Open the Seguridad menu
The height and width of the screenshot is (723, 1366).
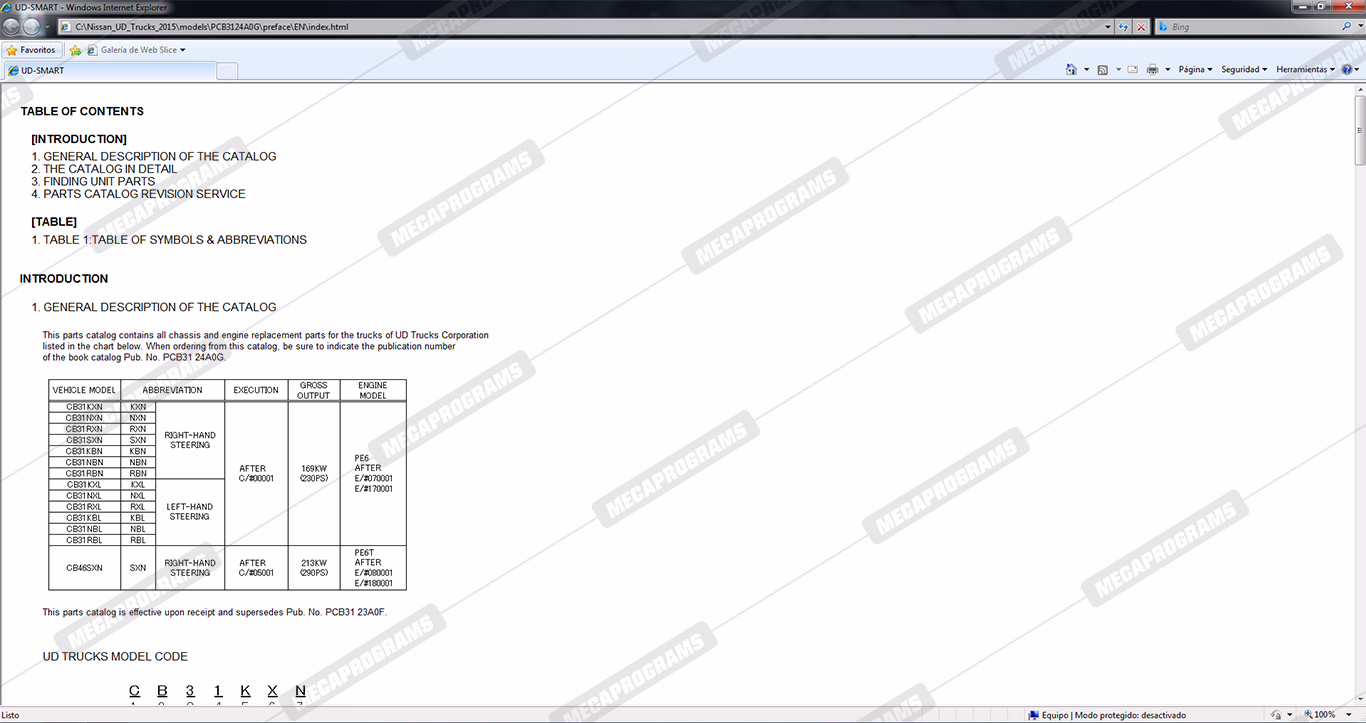click(1244, 70)
